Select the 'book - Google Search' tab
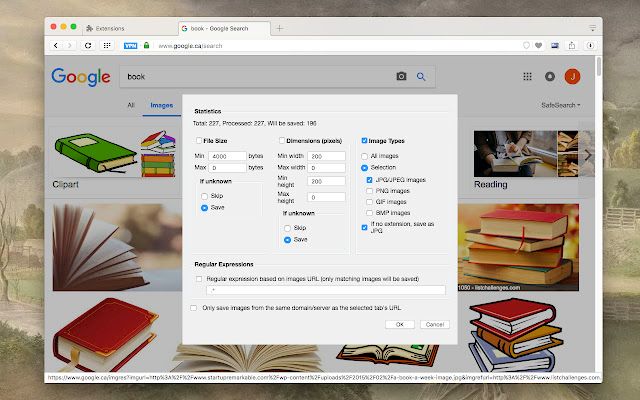The height and width of the screenshot is (400, 640). [224, 28]
